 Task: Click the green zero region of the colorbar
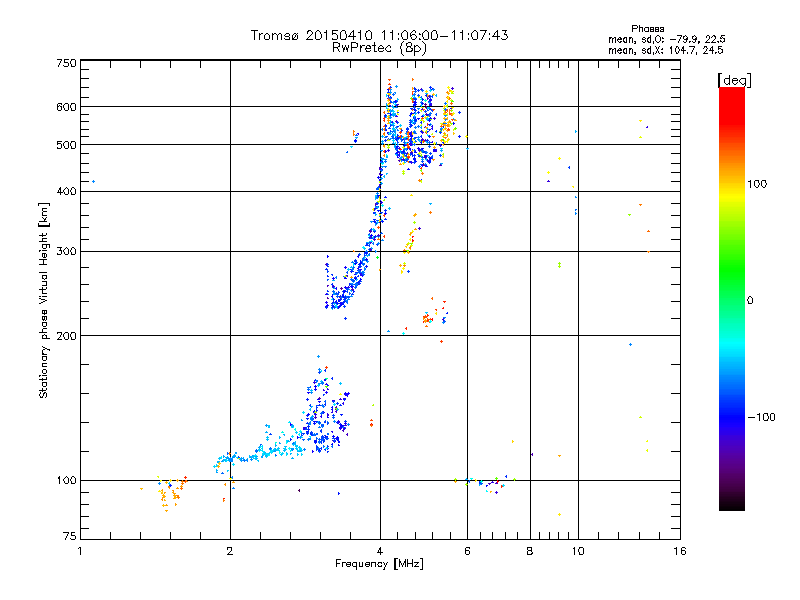click(732, 300)
